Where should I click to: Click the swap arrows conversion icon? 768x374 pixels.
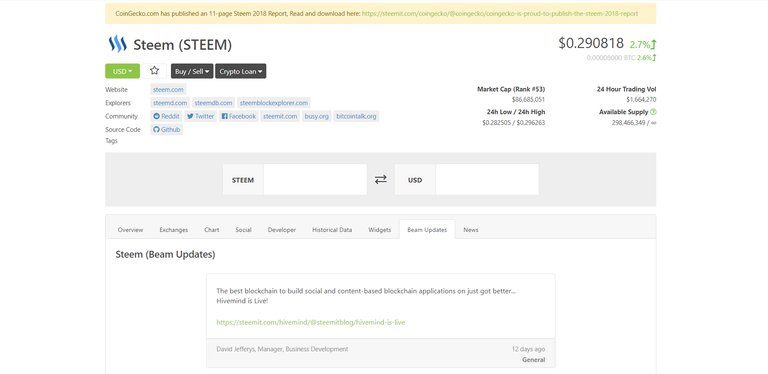pos(381,180)
